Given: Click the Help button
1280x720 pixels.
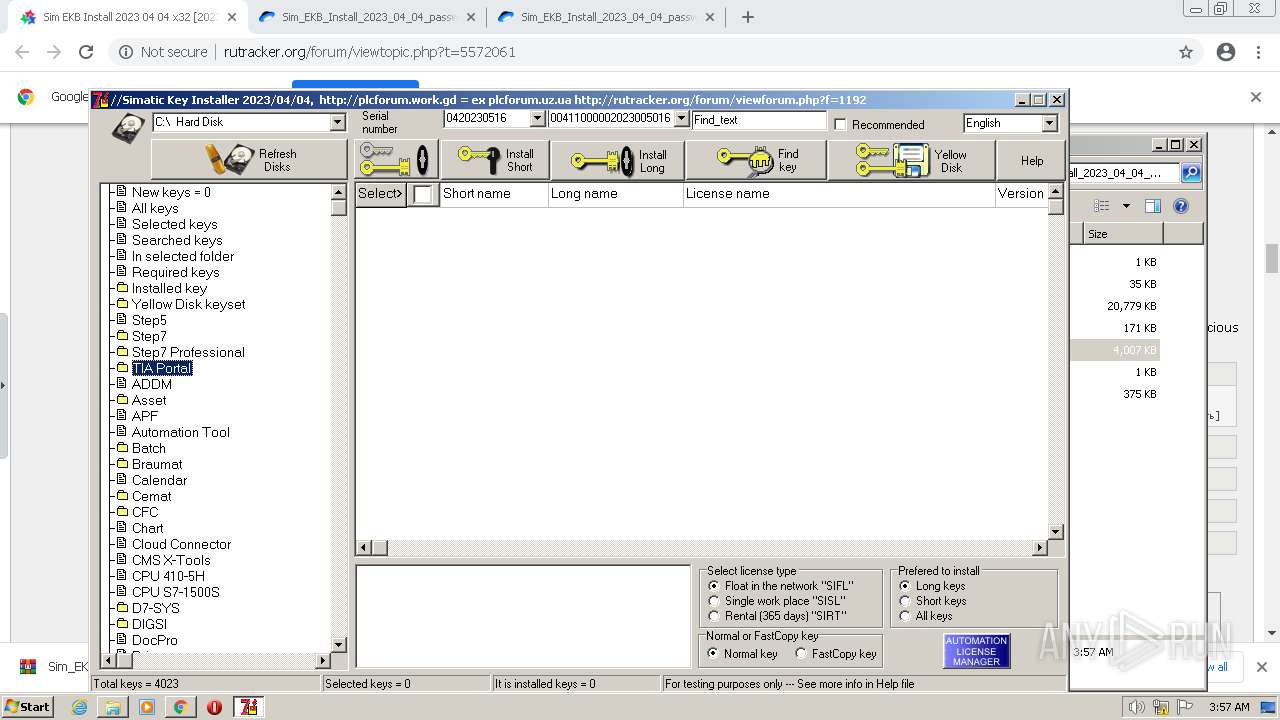Looking at the screenshot, I should [x=1032, y=160].
